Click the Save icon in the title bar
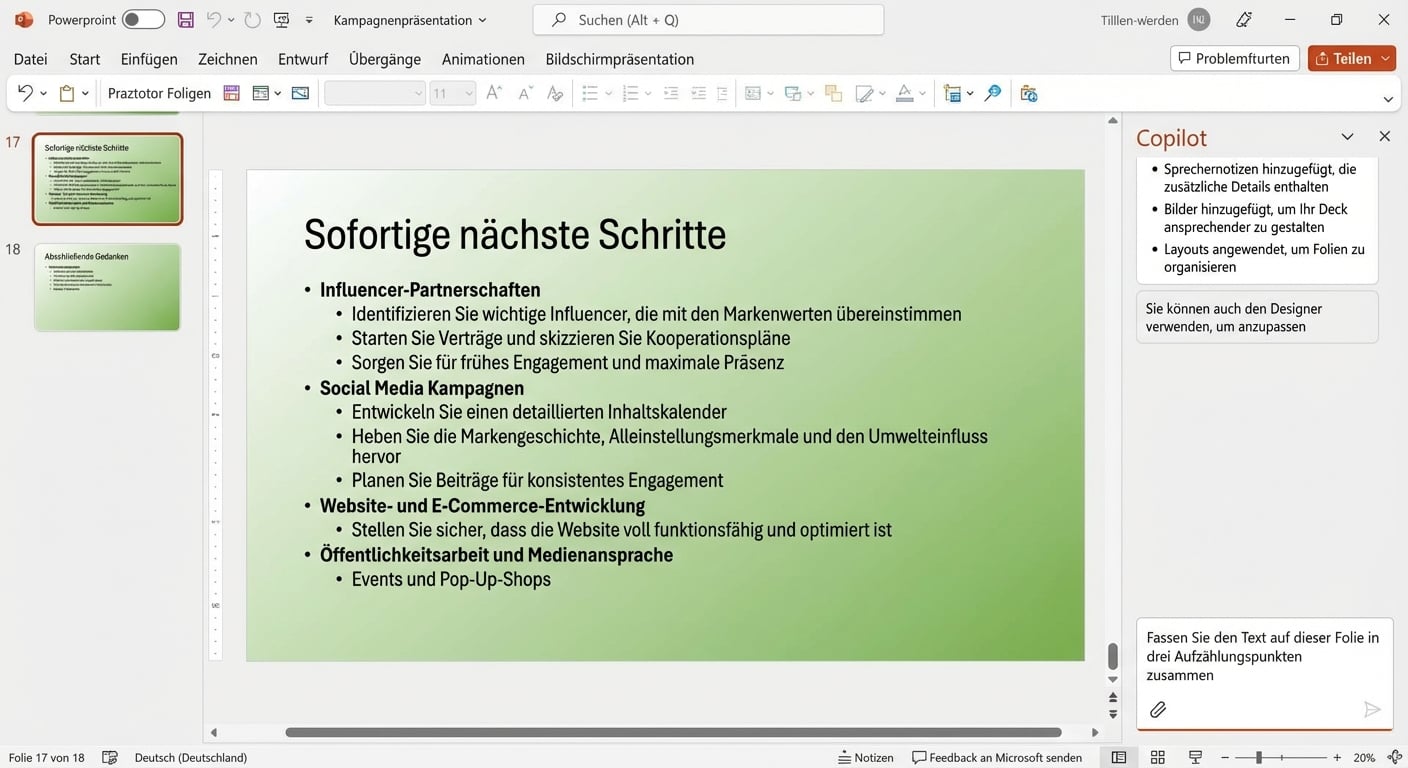The image size is (1408, 768). coord(184,19)
